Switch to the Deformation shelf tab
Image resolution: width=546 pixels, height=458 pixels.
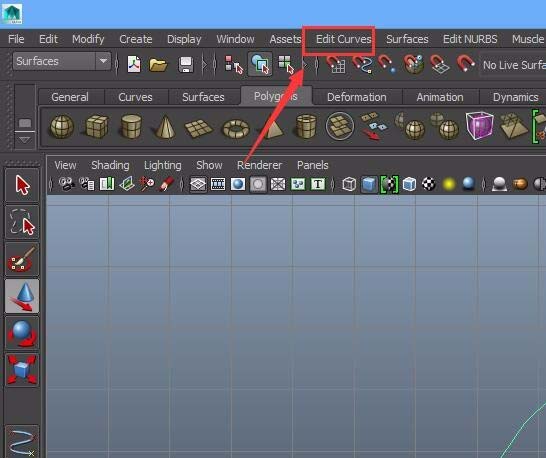click(357, 97)
